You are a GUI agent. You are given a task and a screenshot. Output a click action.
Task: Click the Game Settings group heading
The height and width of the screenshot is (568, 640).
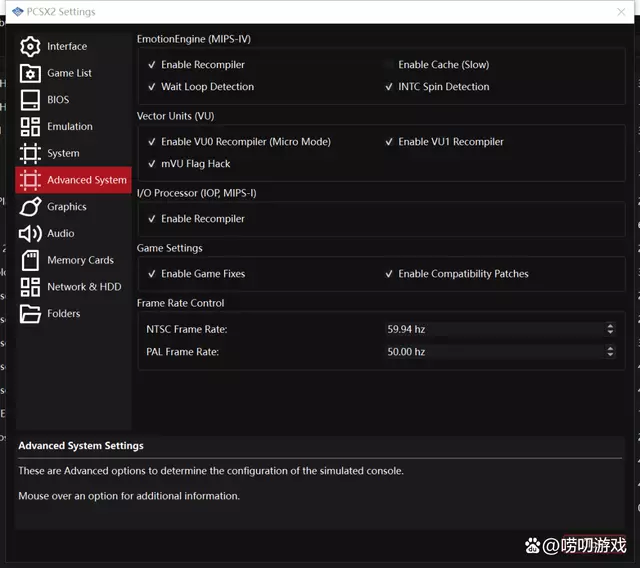click(x=170, y=248)
